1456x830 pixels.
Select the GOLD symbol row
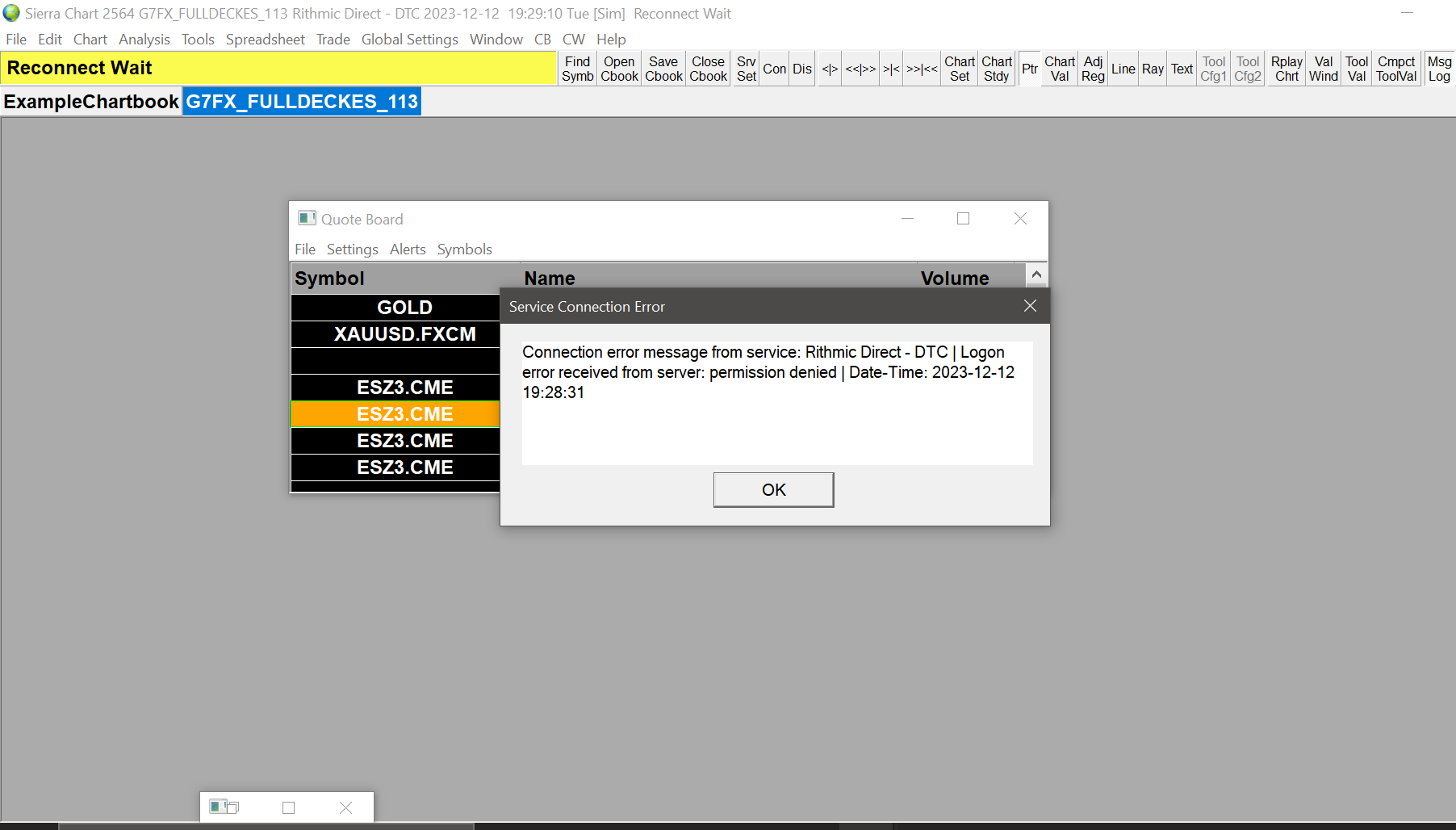click(395, 308)
